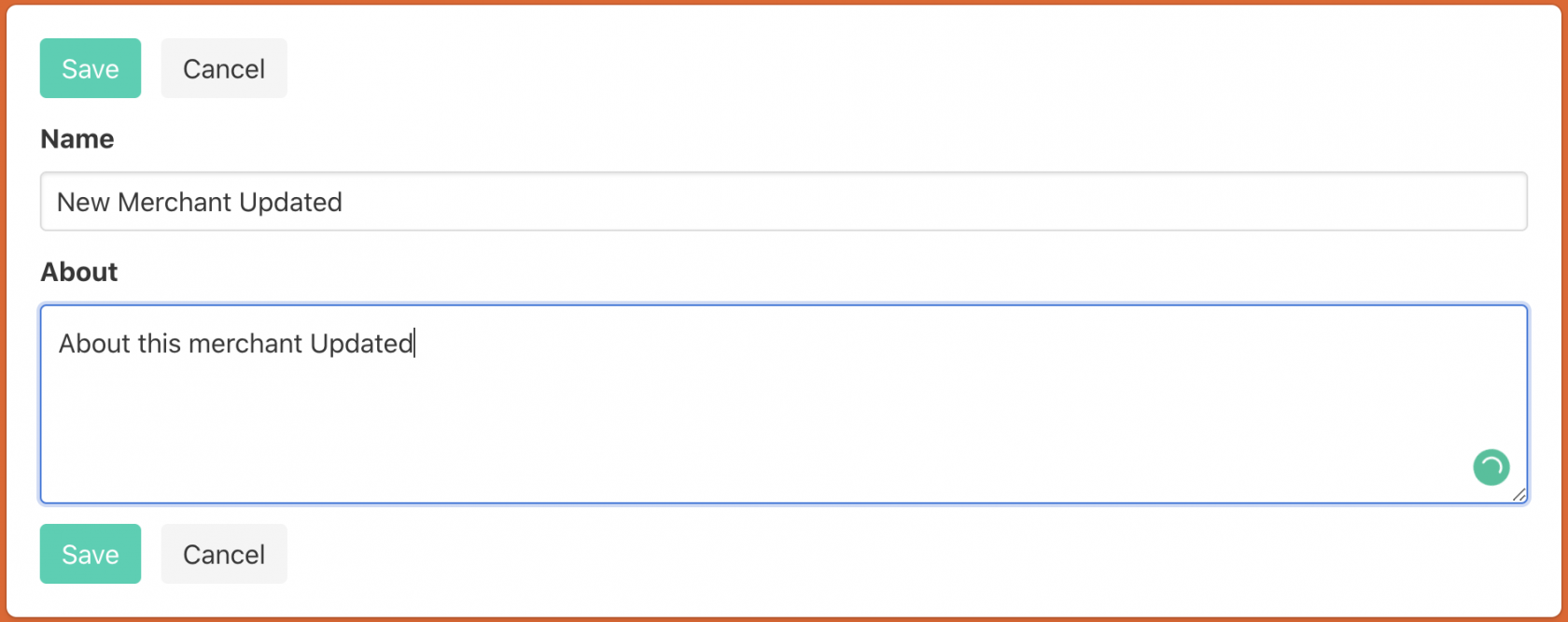This screenshot has width=1568, height=622.
Task: Click the bottom Save button
Action: 91,554
